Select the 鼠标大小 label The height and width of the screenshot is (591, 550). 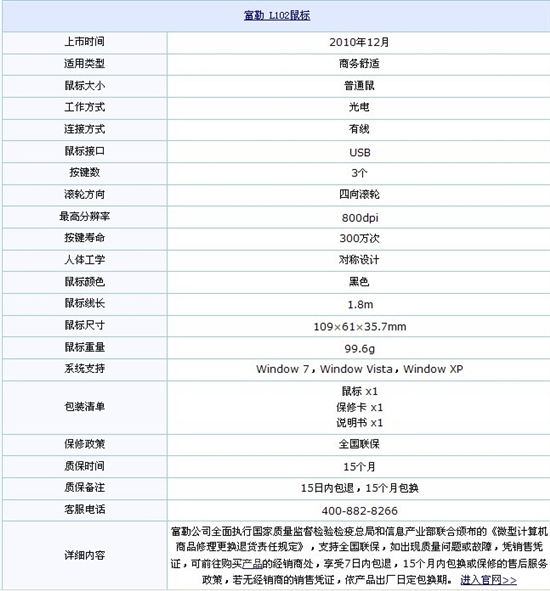84,85
